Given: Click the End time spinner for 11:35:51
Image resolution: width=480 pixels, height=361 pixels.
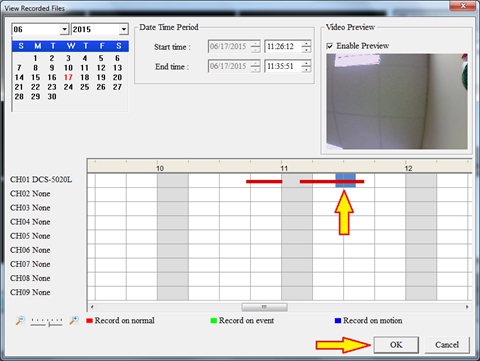Looking at the screenshot, I should (x=306, y=66).
